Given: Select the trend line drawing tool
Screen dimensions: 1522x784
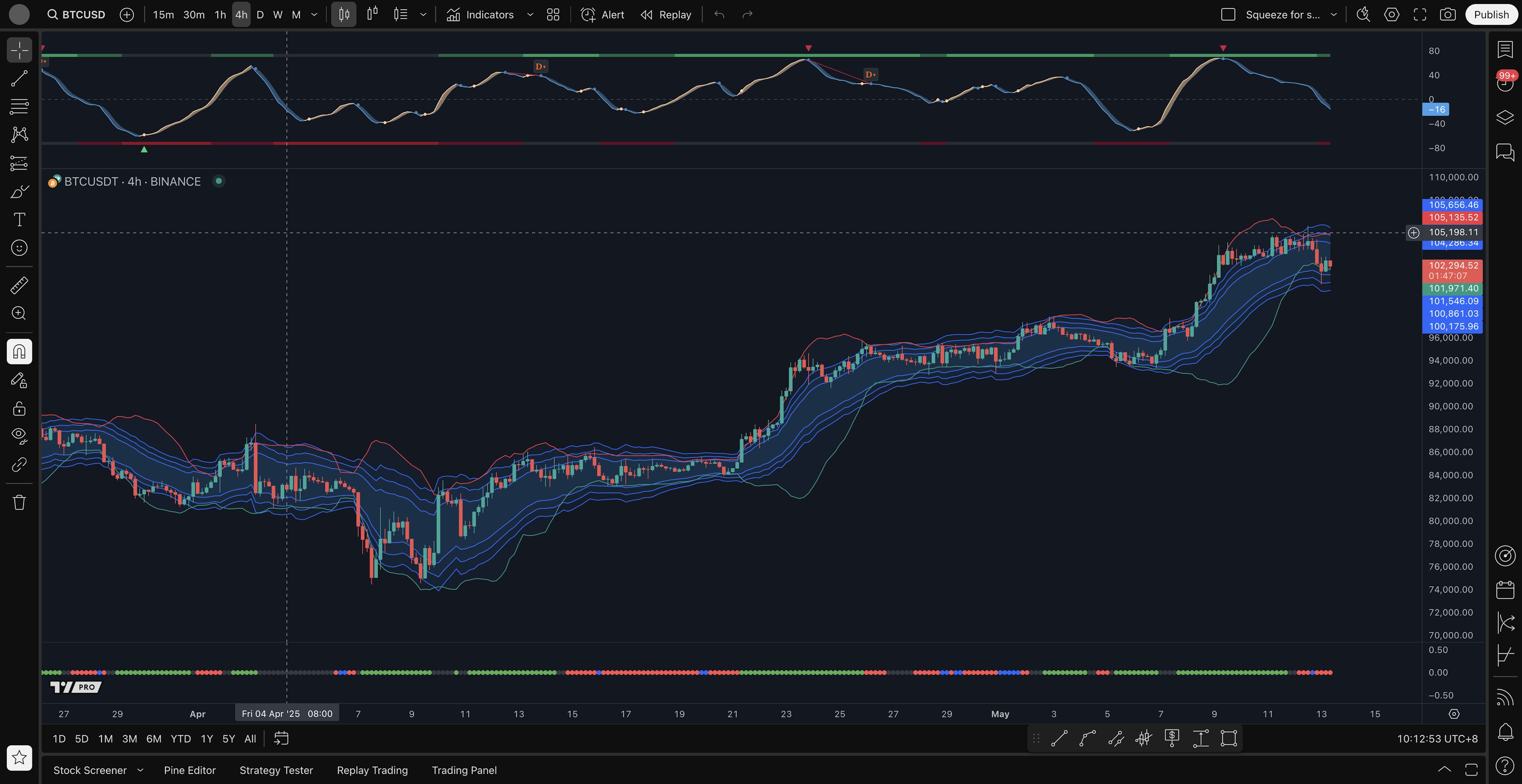Looking at the screenshot, I should pos(19,78).
